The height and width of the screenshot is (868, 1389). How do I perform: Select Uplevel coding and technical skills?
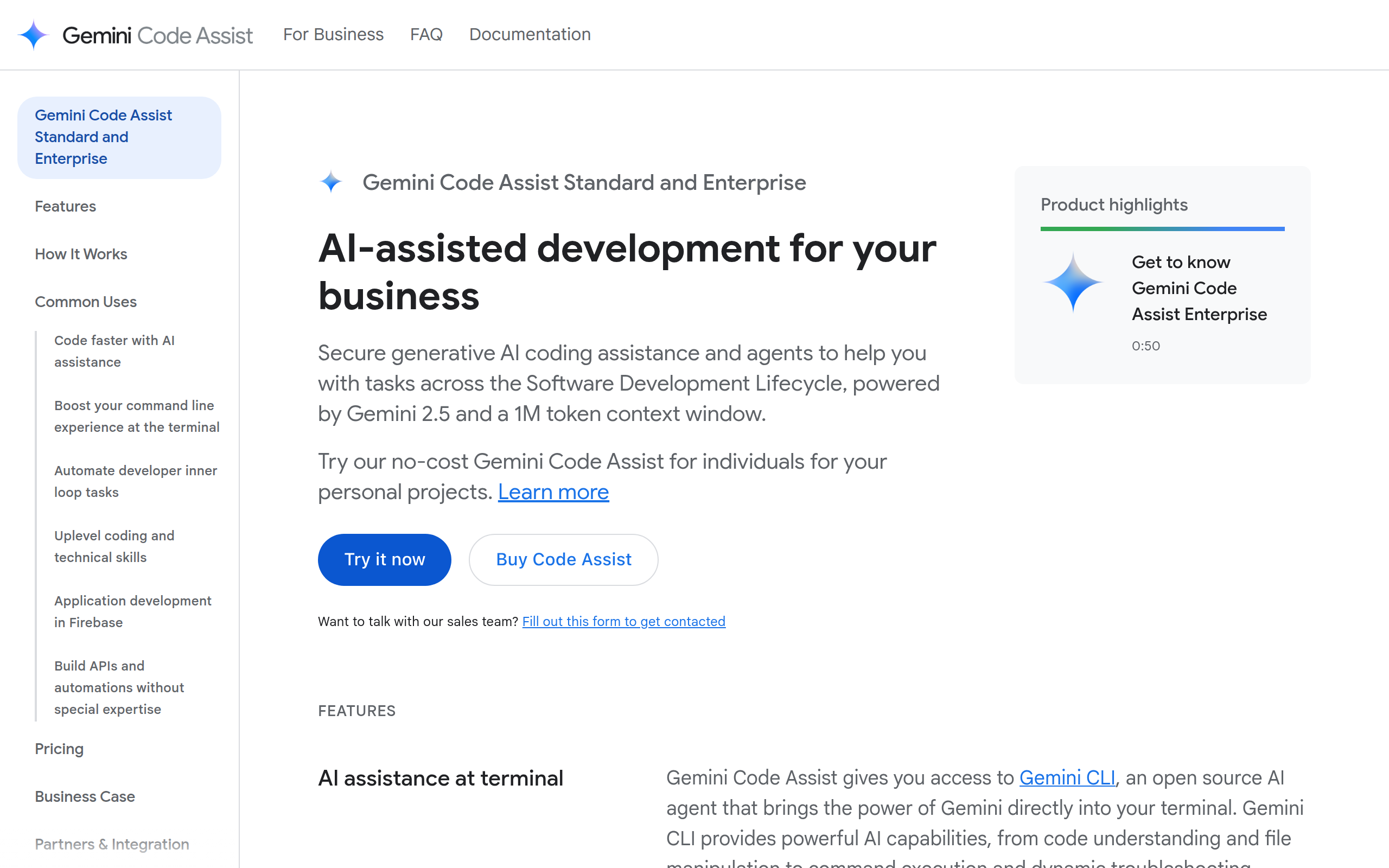(114, 546)
